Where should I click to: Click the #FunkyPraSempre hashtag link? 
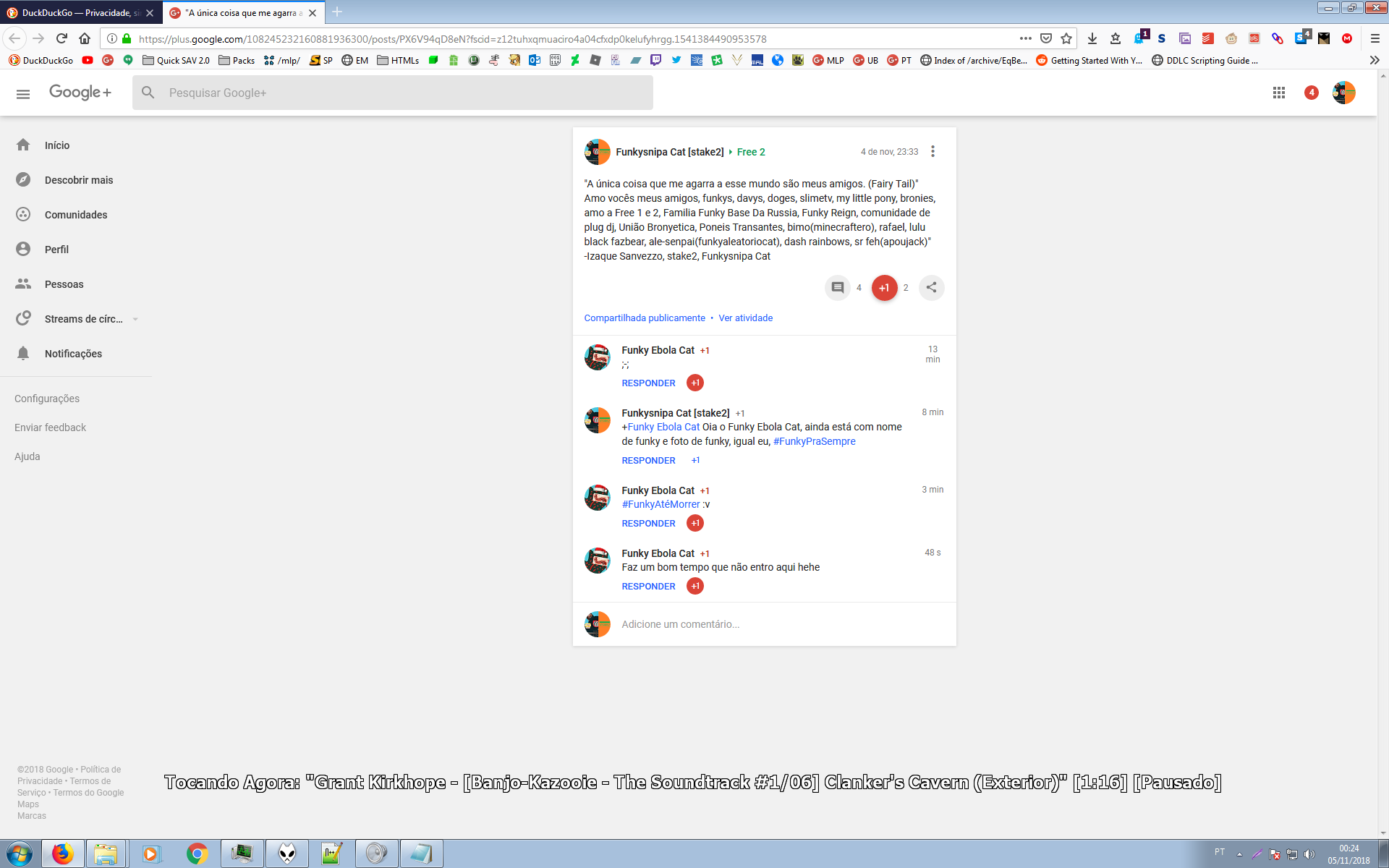click(814, 441)
